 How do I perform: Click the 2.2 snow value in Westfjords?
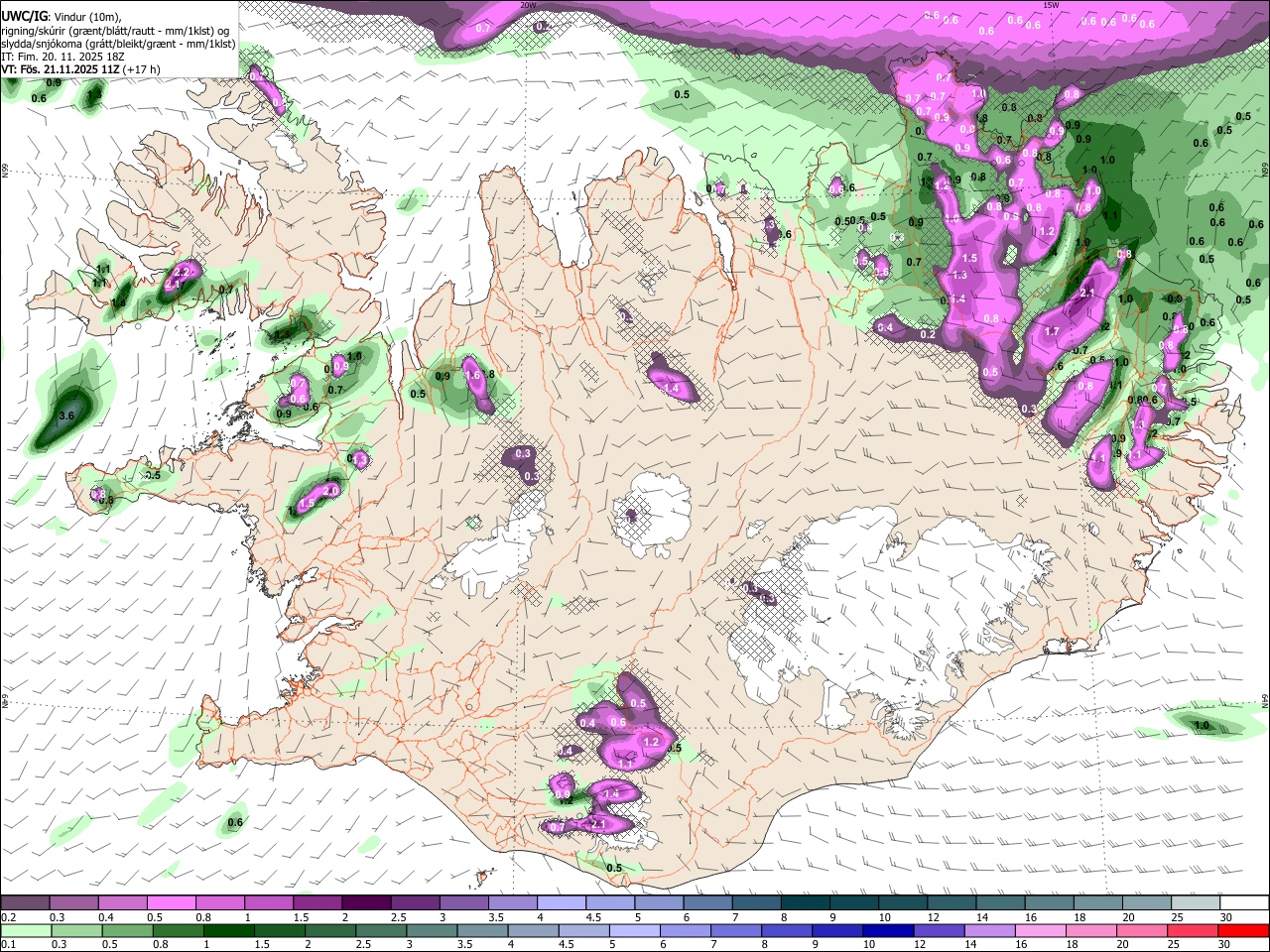coord(181,271)
